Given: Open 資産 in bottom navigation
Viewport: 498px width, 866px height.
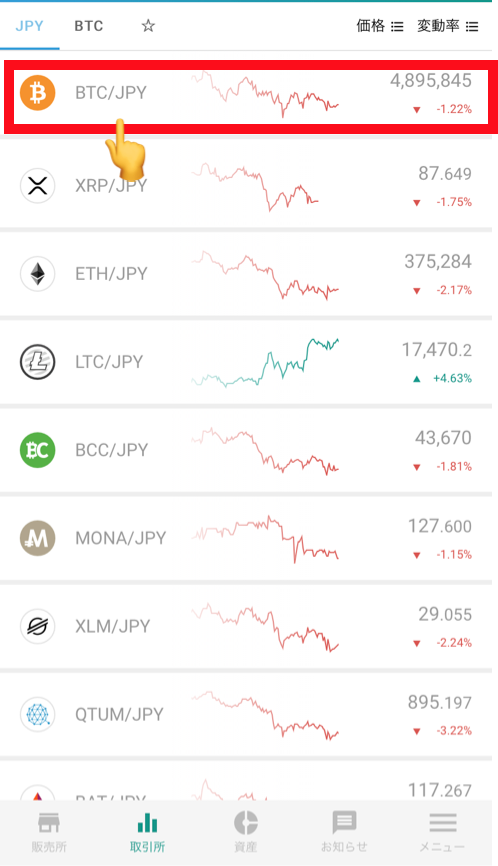Looking at the screenshot, I should coord(246,832).
